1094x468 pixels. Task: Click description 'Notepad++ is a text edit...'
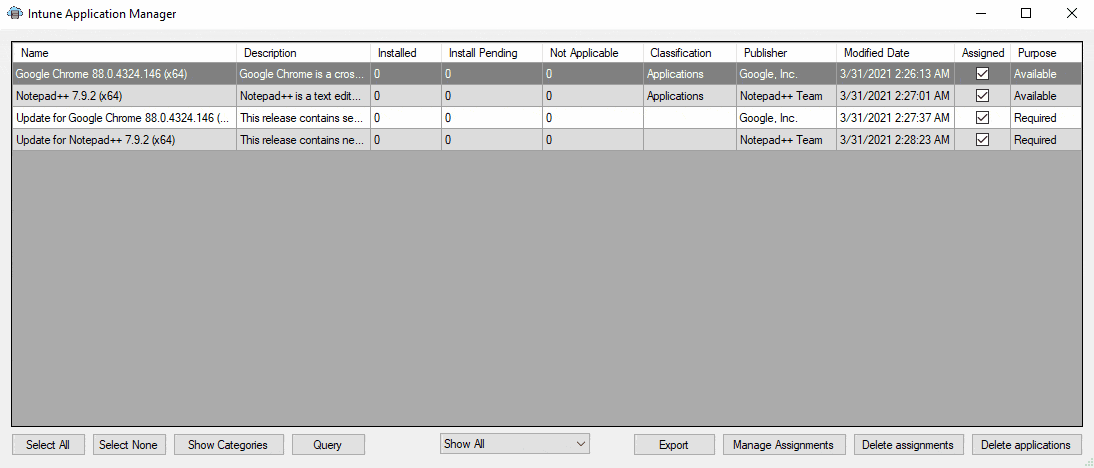301,96
